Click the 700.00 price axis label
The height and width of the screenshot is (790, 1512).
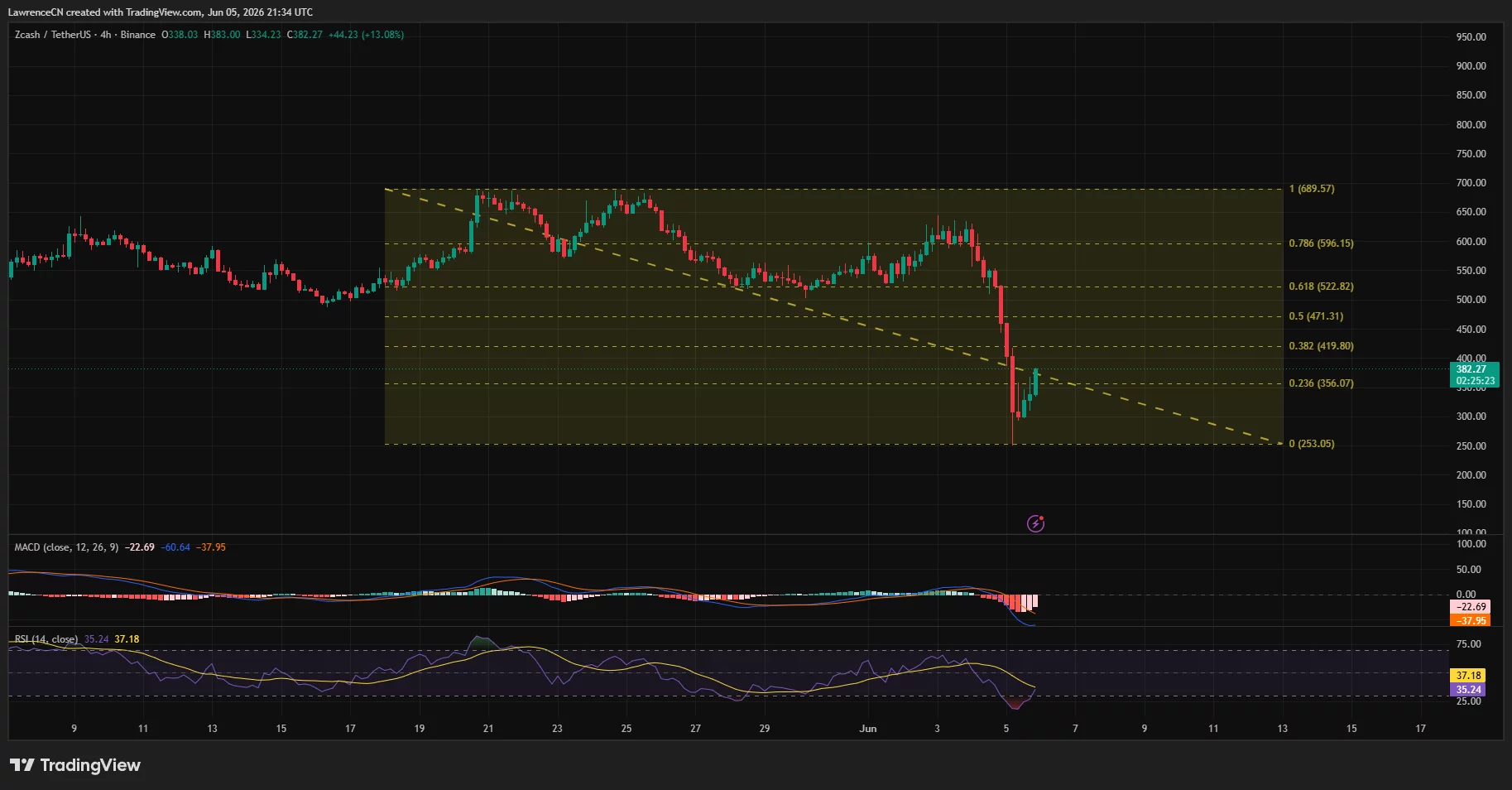pos(1471,183)
